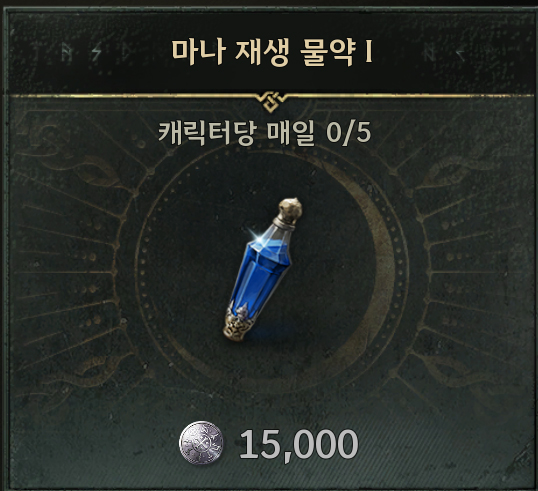Select the 15,000 price label
Image resolution: width=538 pixels, height=491 pixels.
pyautogui.click(x=299, y=444)
